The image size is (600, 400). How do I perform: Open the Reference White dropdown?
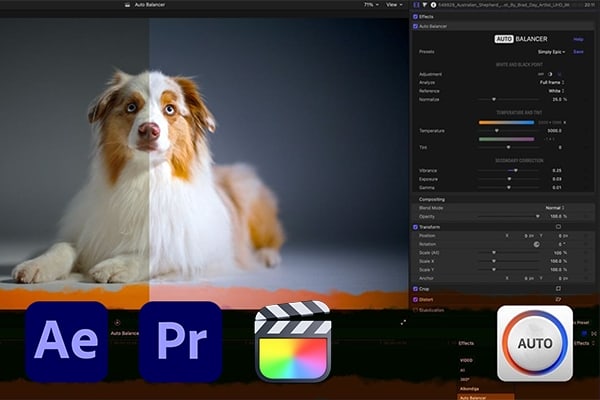pyautogui.click(x=556, y=91)
